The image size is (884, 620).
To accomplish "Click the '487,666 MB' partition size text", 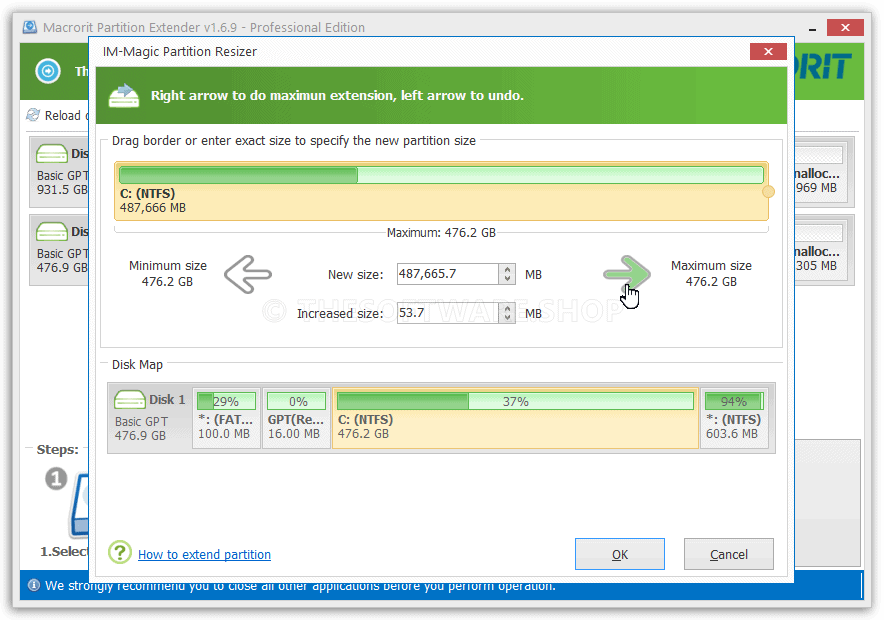I will coord(153,208).
